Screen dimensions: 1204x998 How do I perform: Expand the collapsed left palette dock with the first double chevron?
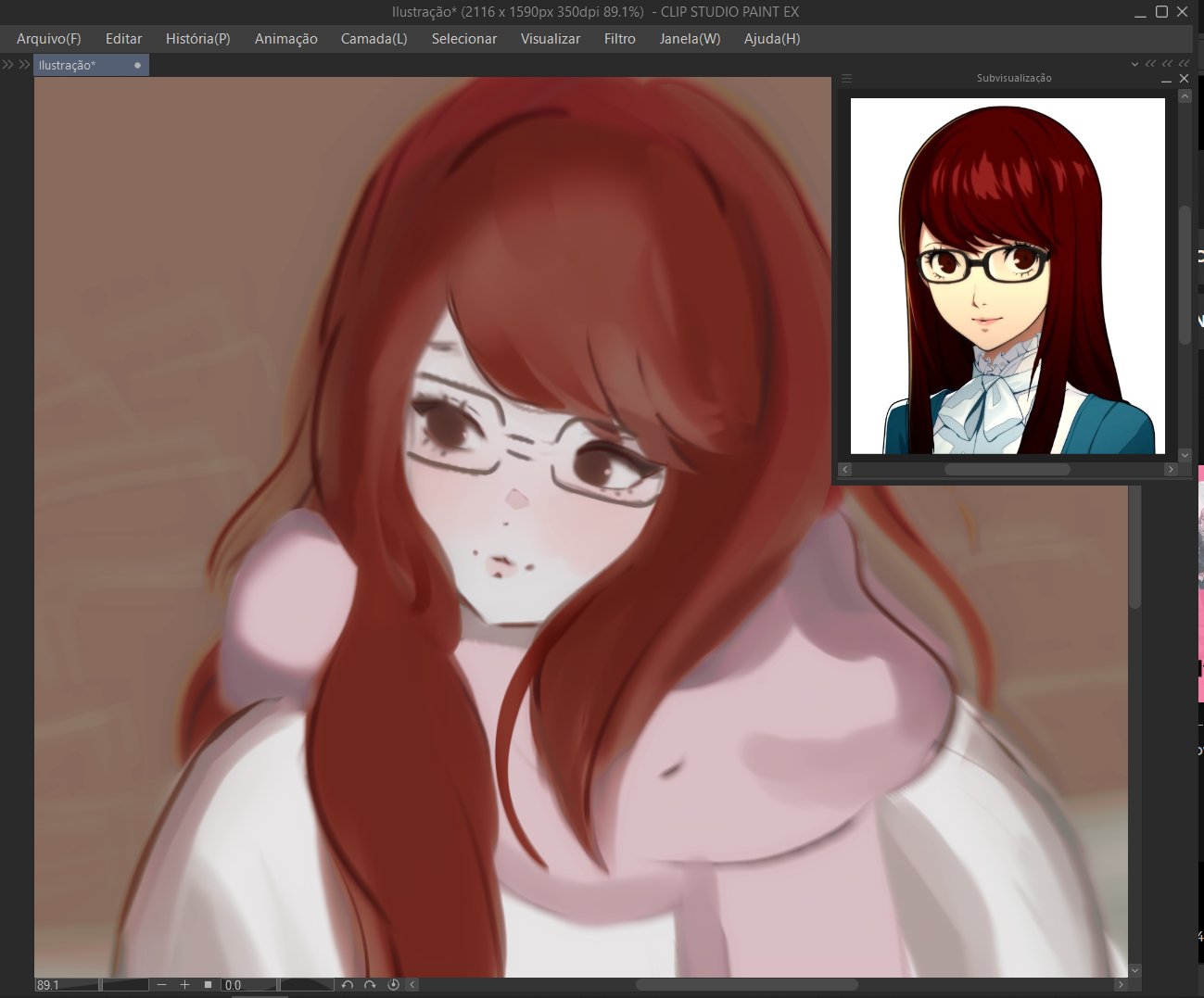8,64
